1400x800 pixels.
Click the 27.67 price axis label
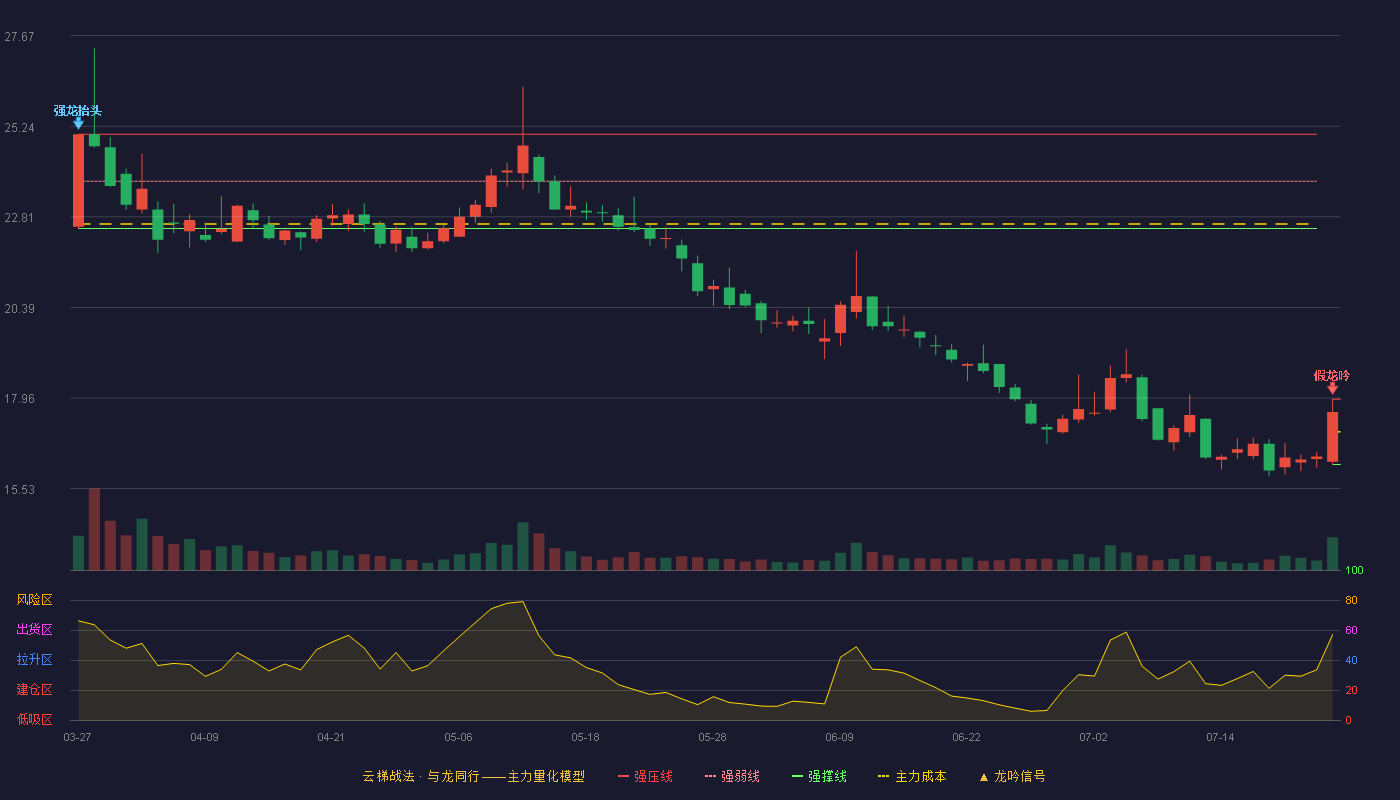19,37
